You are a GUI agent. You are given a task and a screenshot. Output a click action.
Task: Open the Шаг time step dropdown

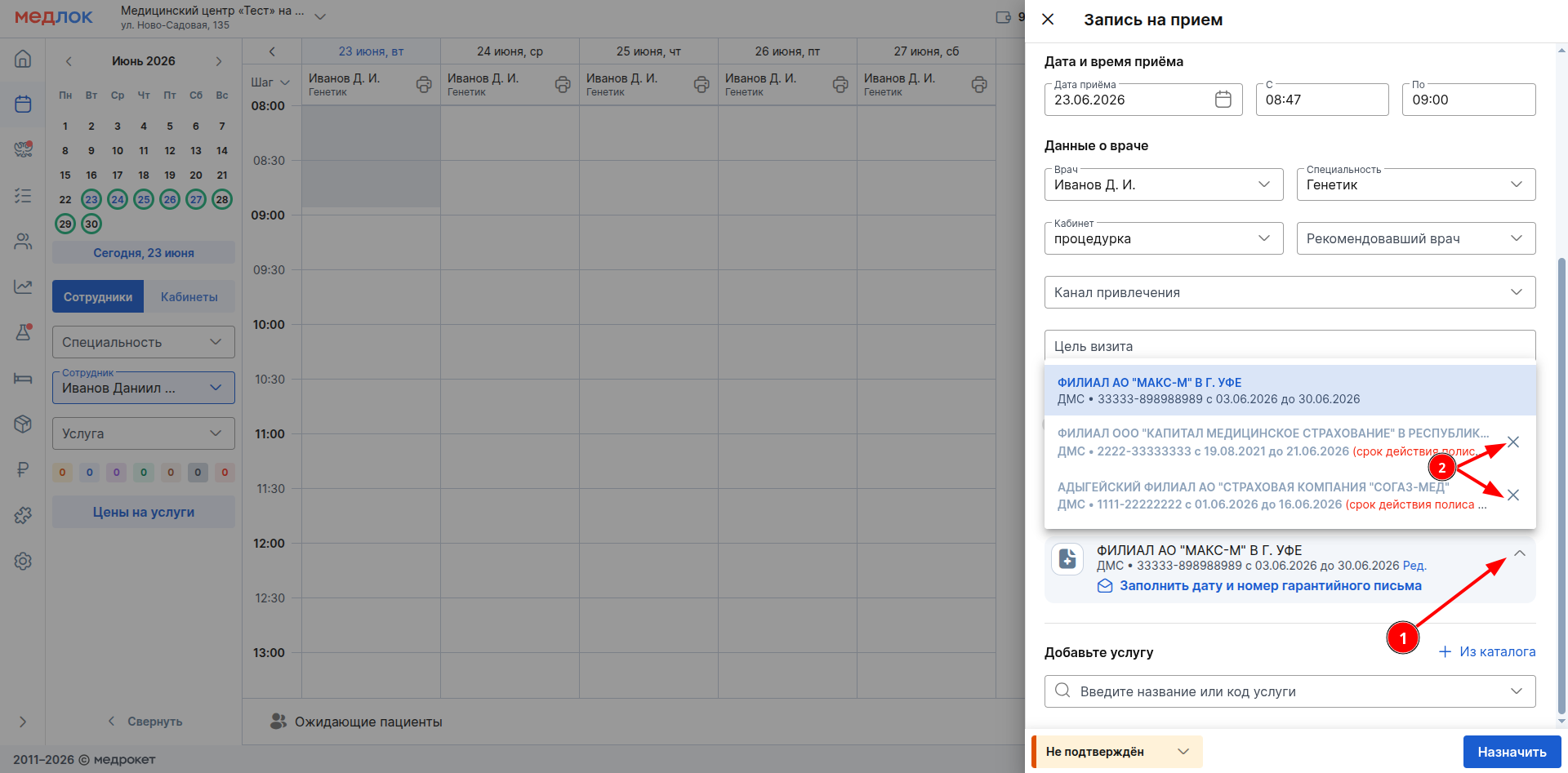pos(270,82)
